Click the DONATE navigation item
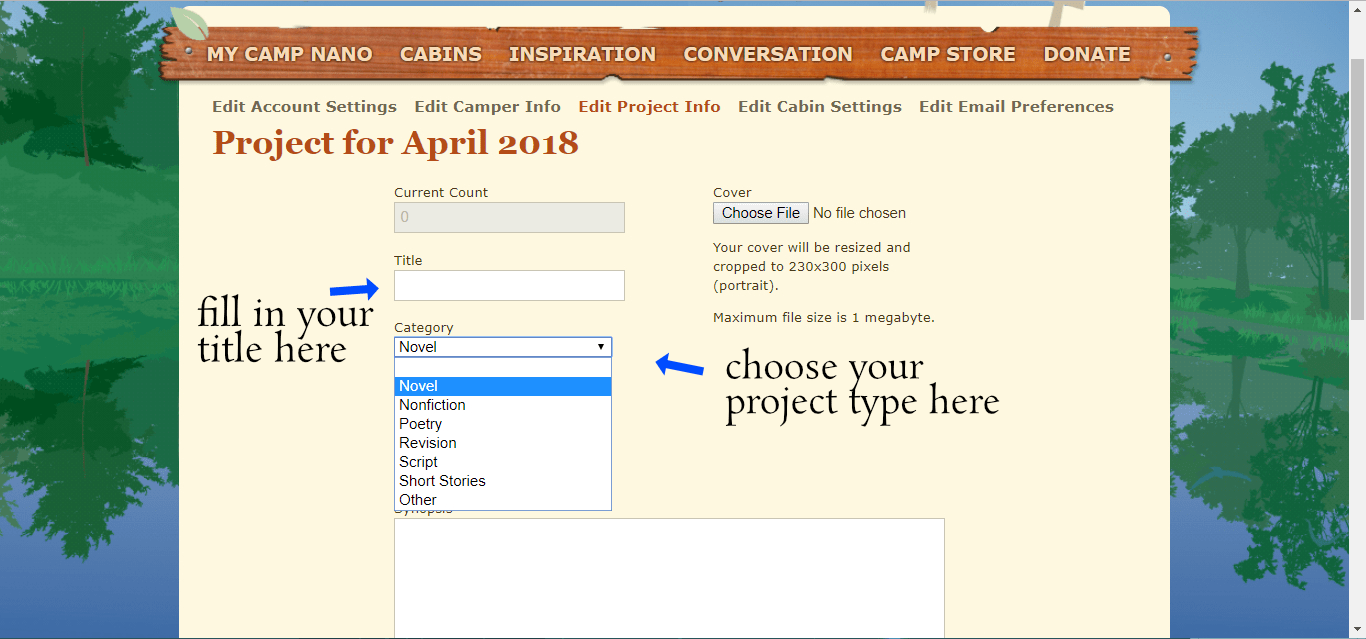1366x639 pixels. pyautogui.click(x=1087, y=54)
